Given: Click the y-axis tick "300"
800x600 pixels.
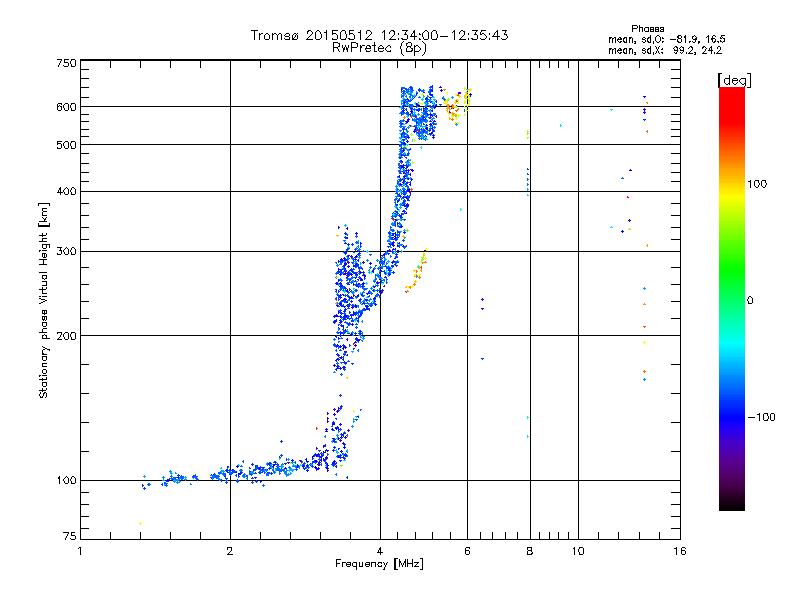Looking at the screenshot, I should click(66, 252).
